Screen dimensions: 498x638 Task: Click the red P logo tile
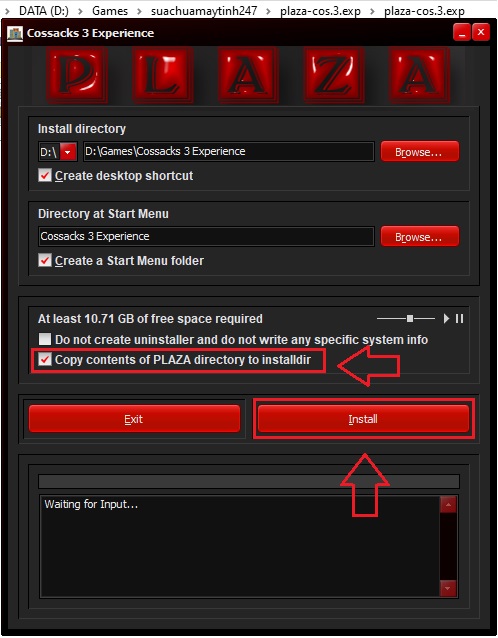coord(77,74)
